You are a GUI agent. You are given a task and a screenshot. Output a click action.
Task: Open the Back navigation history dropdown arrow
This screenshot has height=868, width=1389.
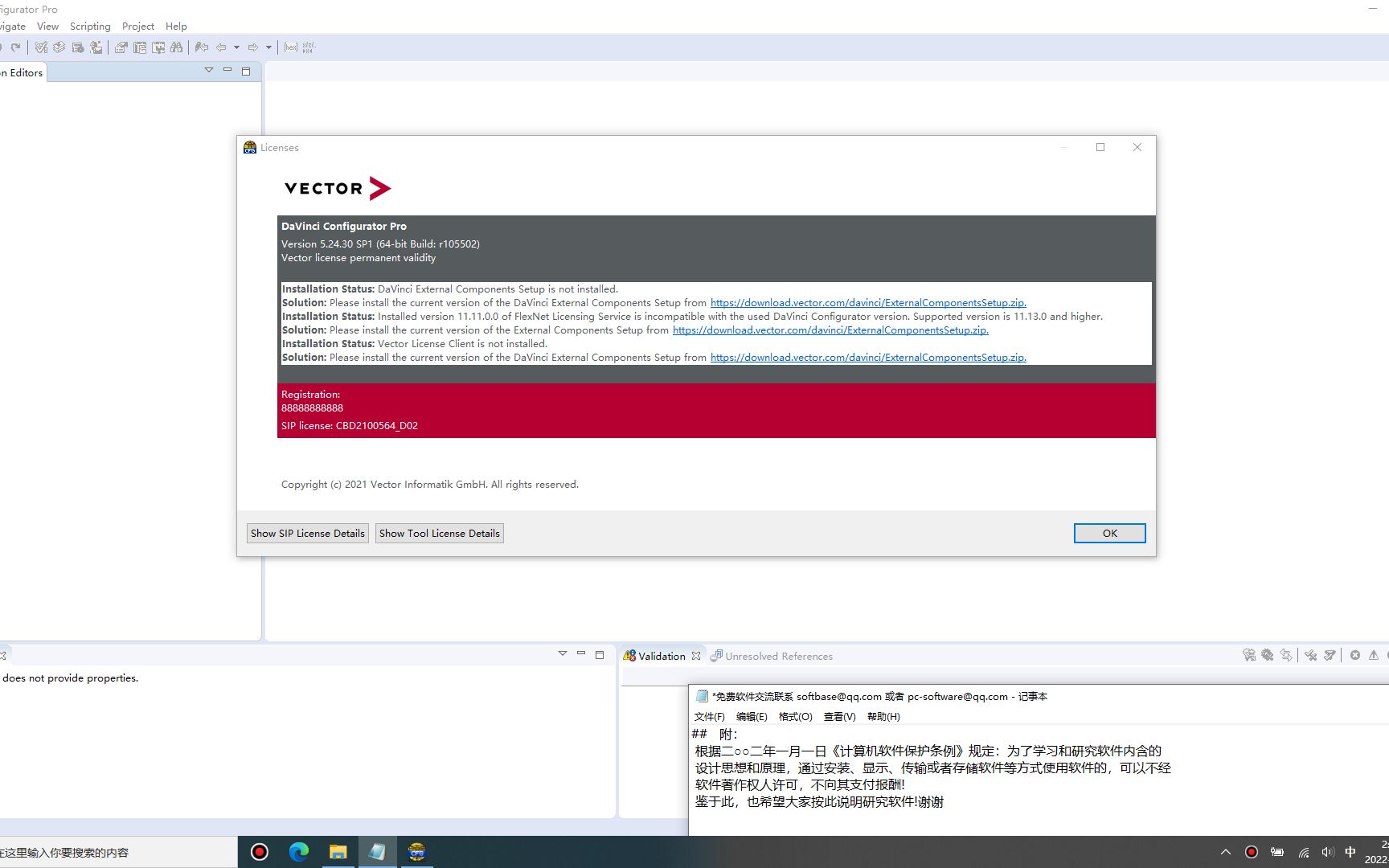(x=236, y=47)
